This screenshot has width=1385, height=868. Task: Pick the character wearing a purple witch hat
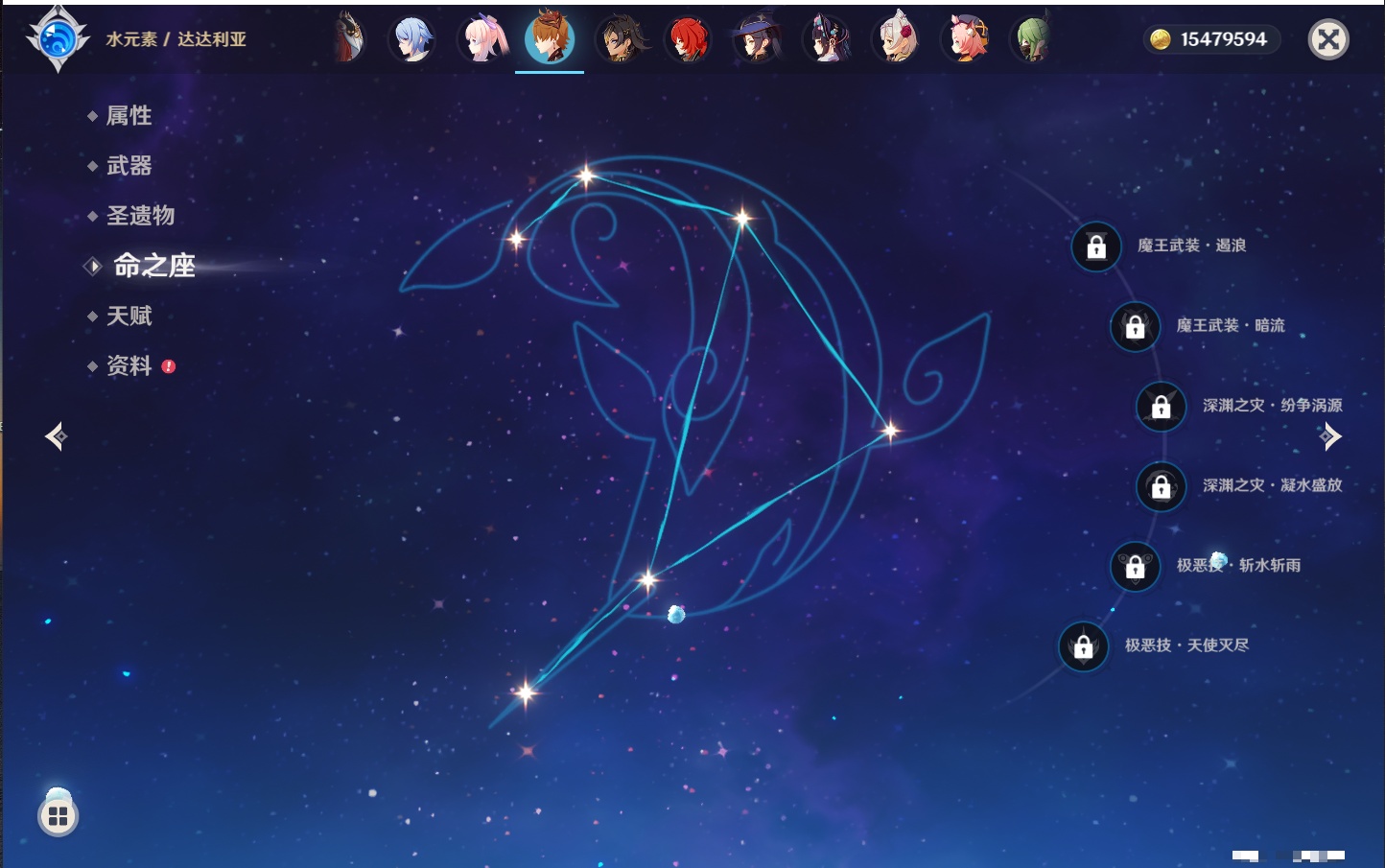coord(758,39)
